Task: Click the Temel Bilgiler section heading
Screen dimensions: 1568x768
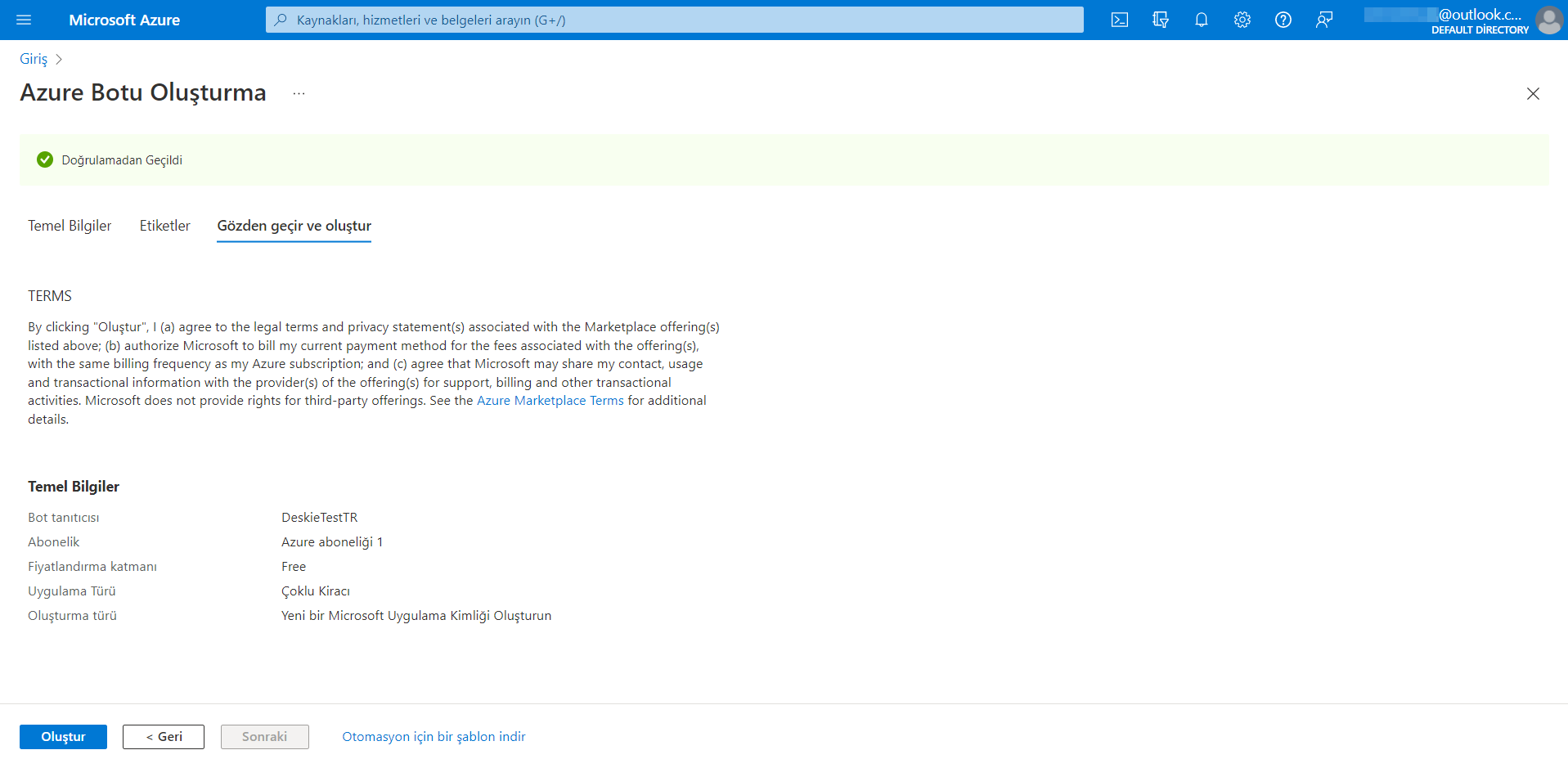Action: (x=74, y=487)
